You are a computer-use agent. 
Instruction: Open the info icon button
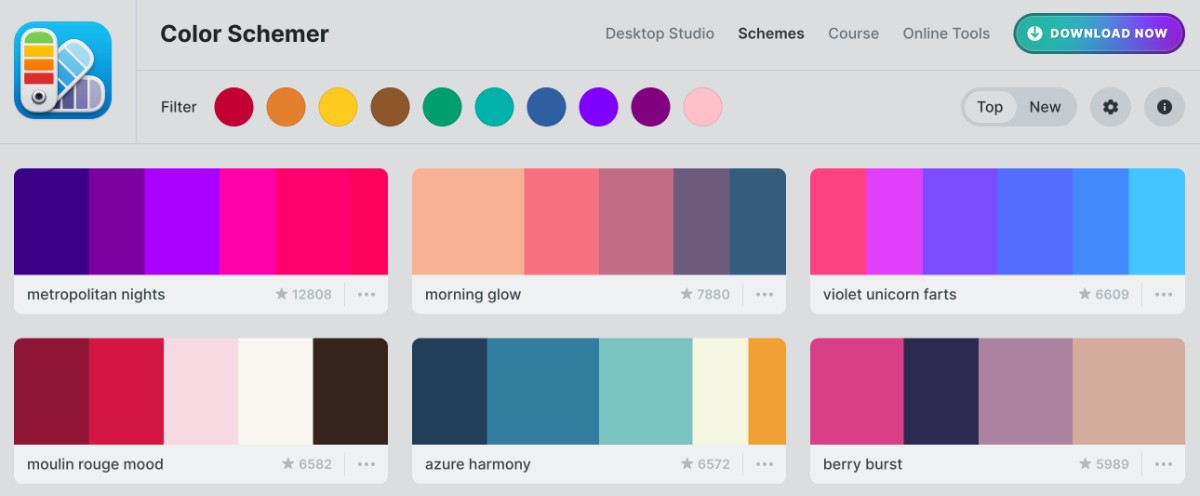pyautogui.click(x=1164, y=107)
